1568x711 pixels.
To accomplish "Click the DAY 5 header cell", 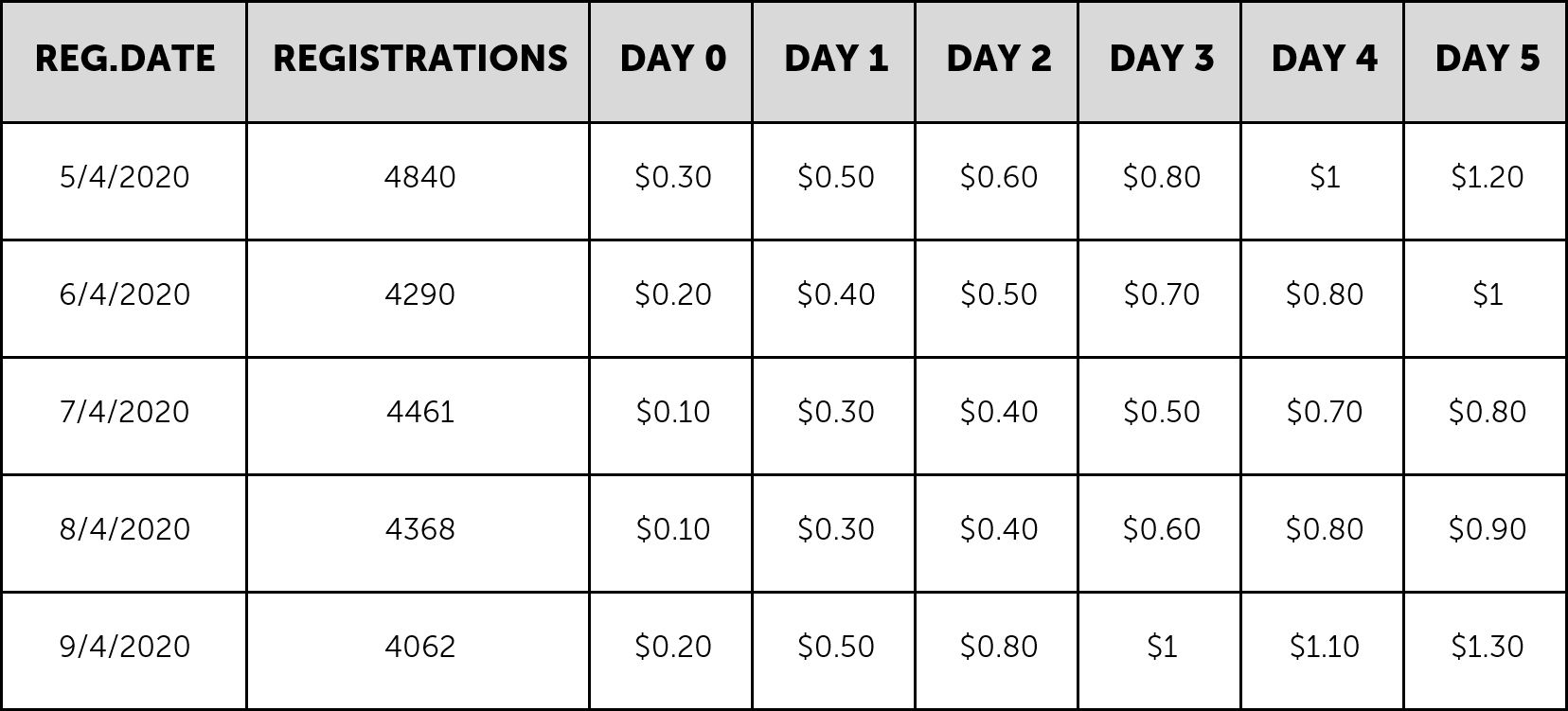I will [x=1486, y=61].
